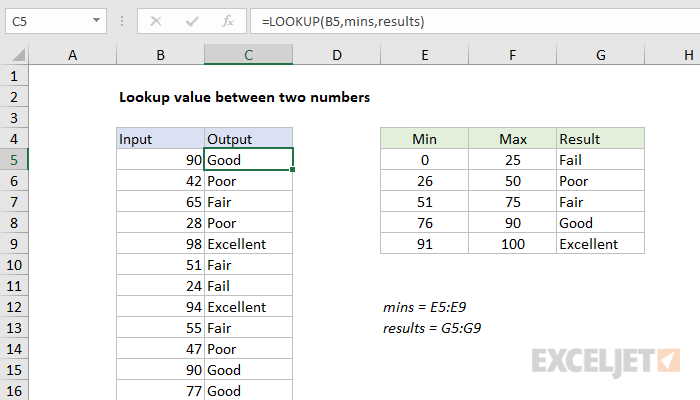700x400 pixels.
Task: Open the Insert Function fx icon
Action: (228, 21)
